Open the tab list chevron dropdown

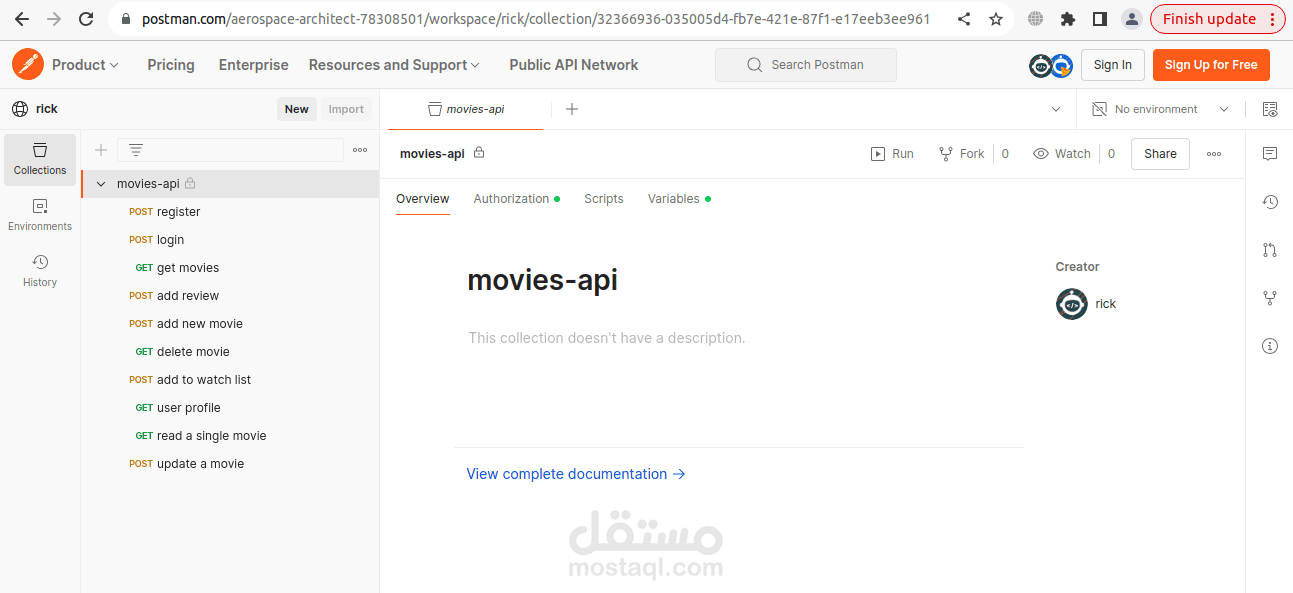coord(1056,109)
